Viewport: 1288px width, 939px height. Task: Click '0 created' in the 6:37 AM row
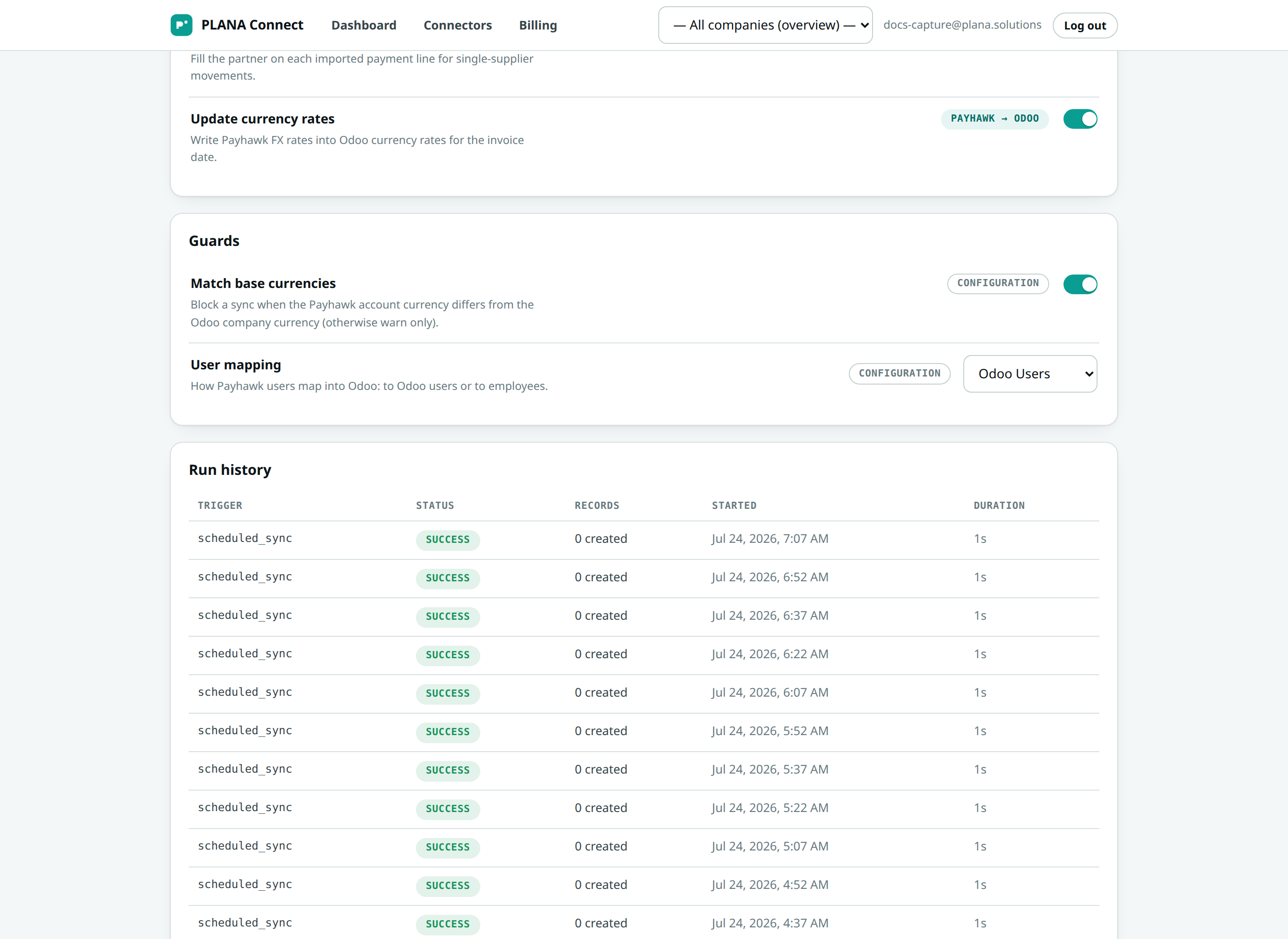[601, 616]
